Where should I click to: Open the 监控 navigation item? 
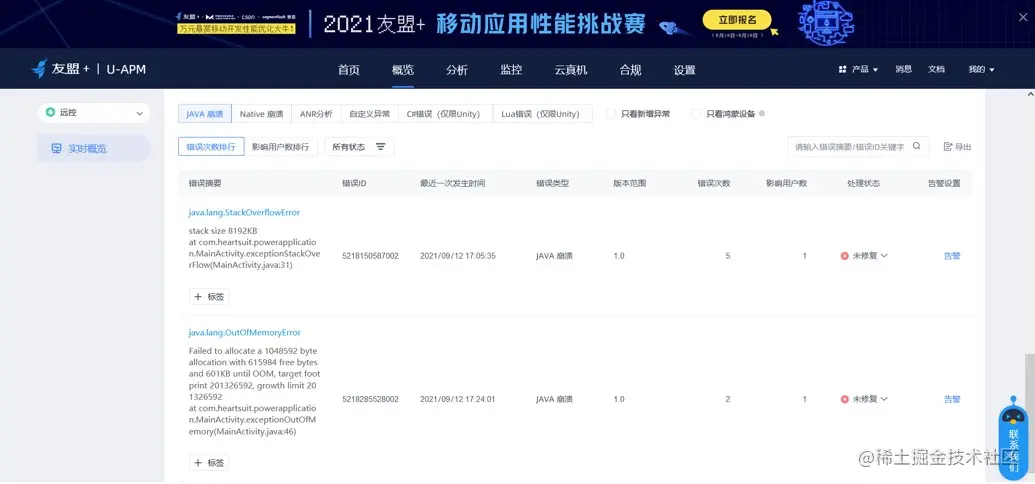tap(511, 70)
